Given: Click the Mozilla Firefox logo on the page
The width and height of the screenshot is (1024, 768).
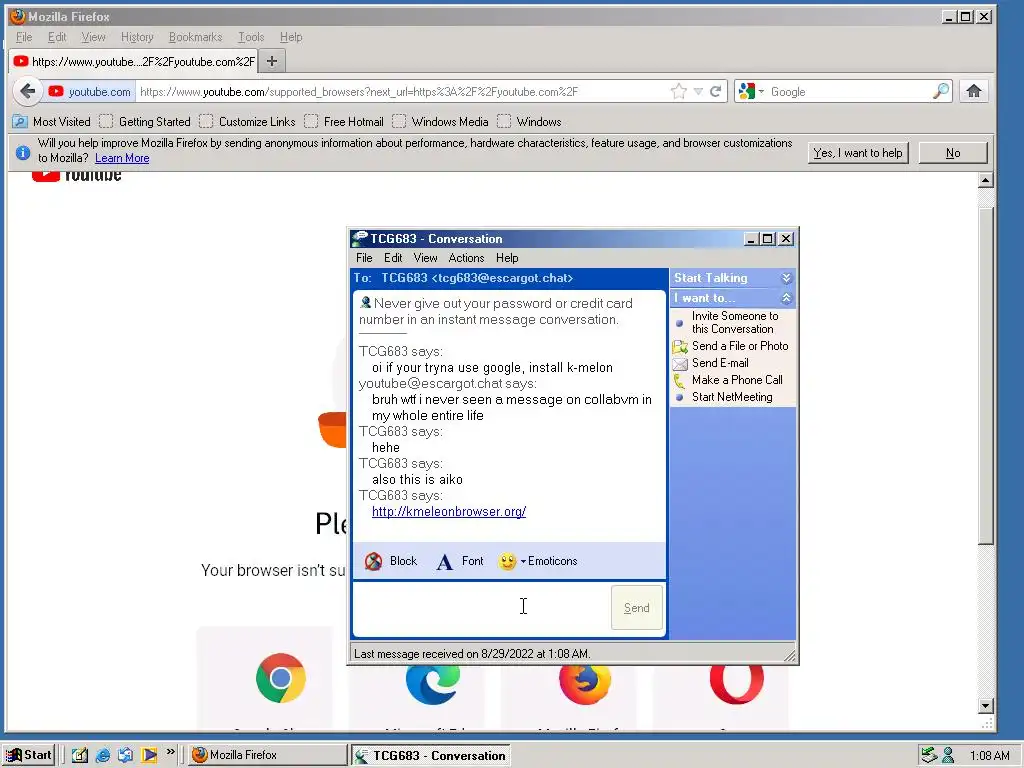Looking at the screenshot, I should tap(585, 683).
